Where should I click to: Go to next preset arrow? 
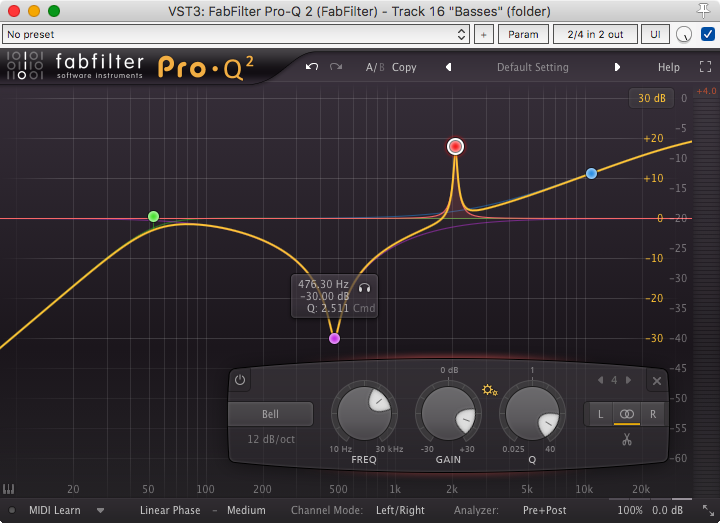[617, 67]
